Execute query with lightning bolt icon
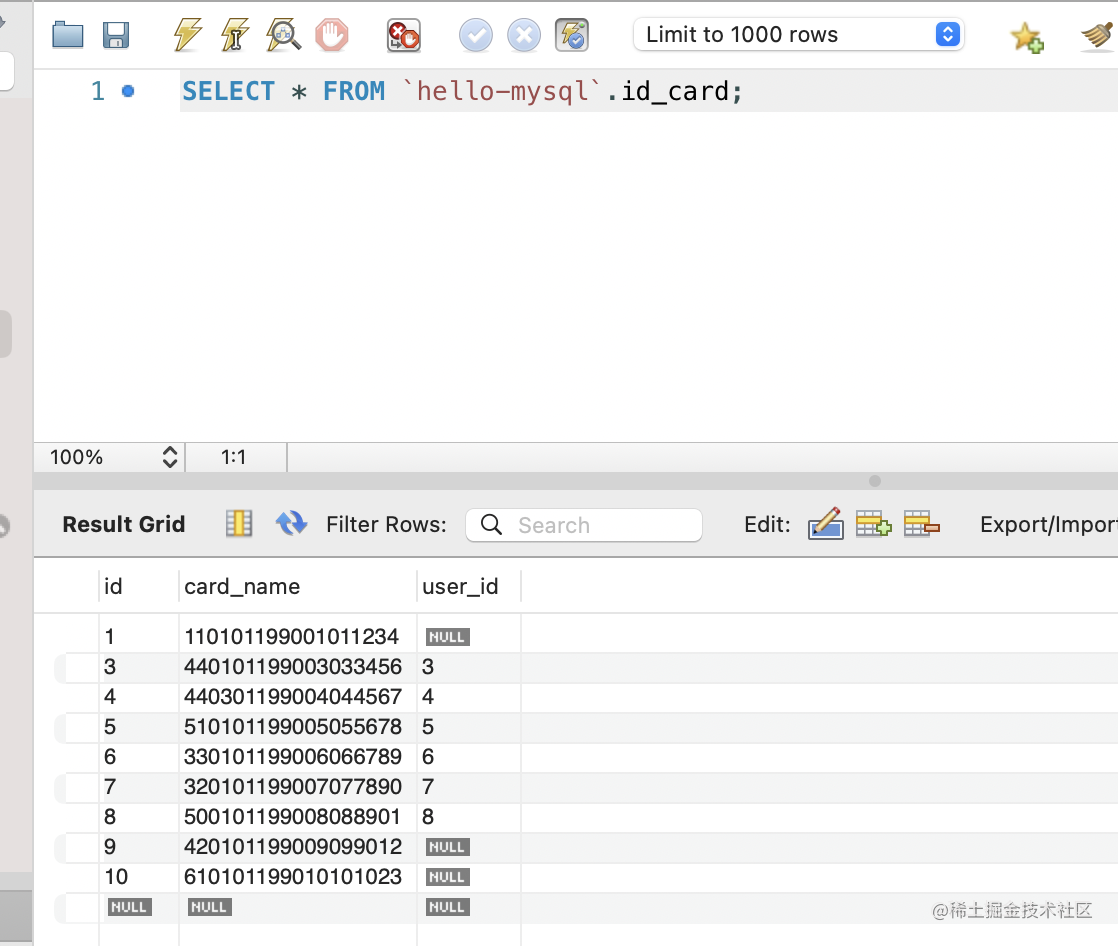The image size is (1118, 946). pyautogui.click(x=188, y=35)
